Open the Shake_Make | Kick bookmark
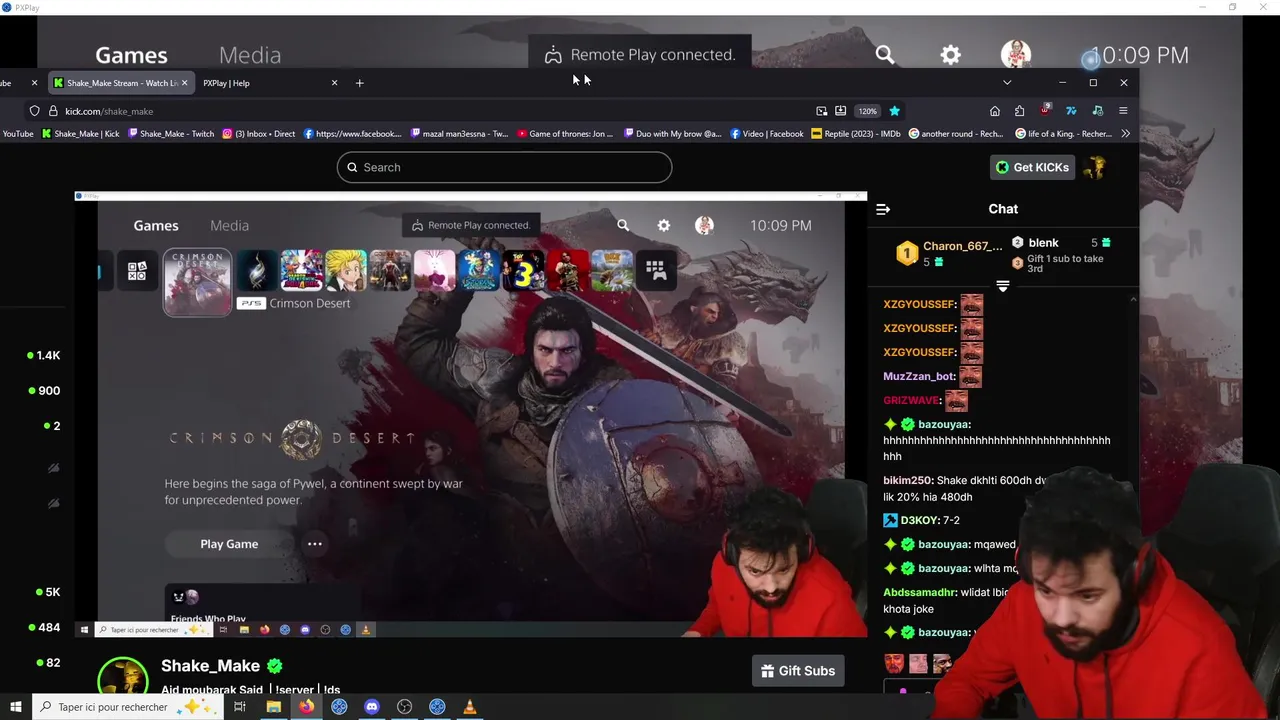 [x=80, y=134]
